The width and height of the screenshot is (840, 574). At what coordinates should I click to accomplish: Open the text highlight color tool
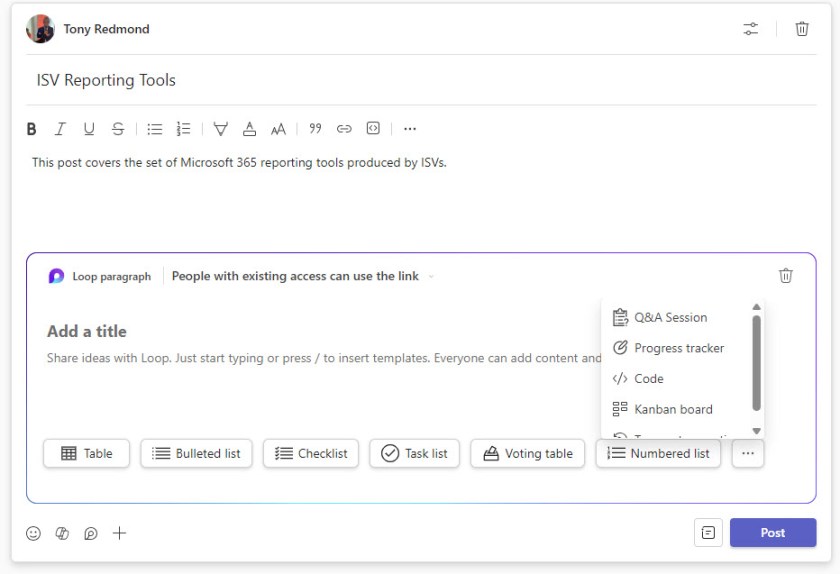pos(220,129)
